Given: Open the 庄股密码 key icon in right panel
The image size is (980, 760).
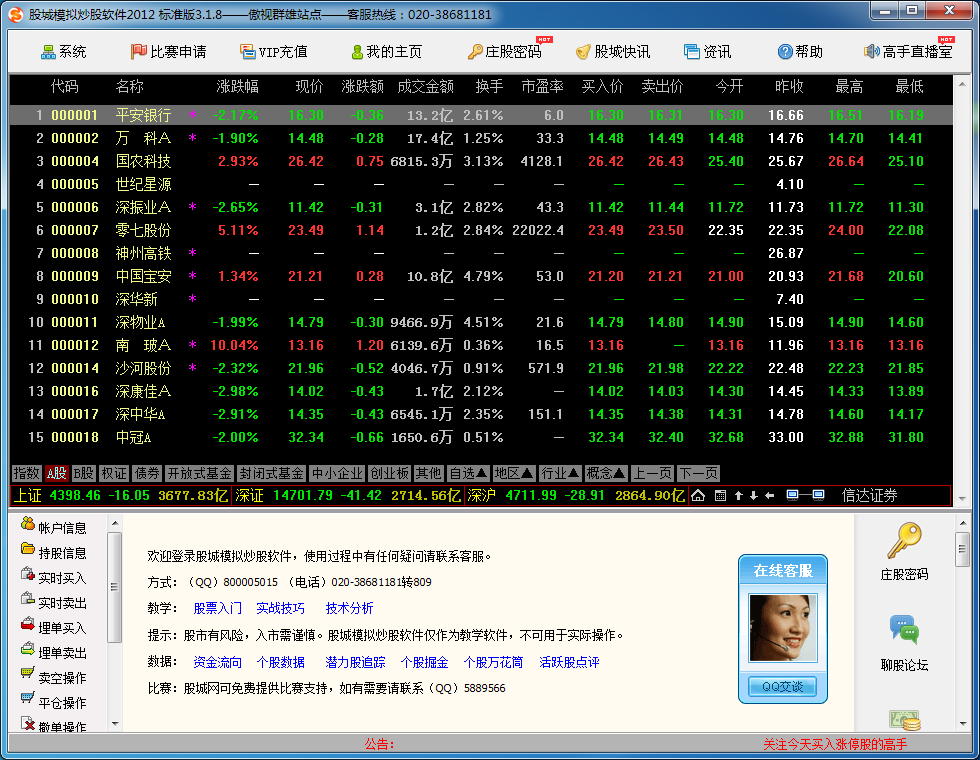Looking at the screenshot, I should [x=904, y=542].
